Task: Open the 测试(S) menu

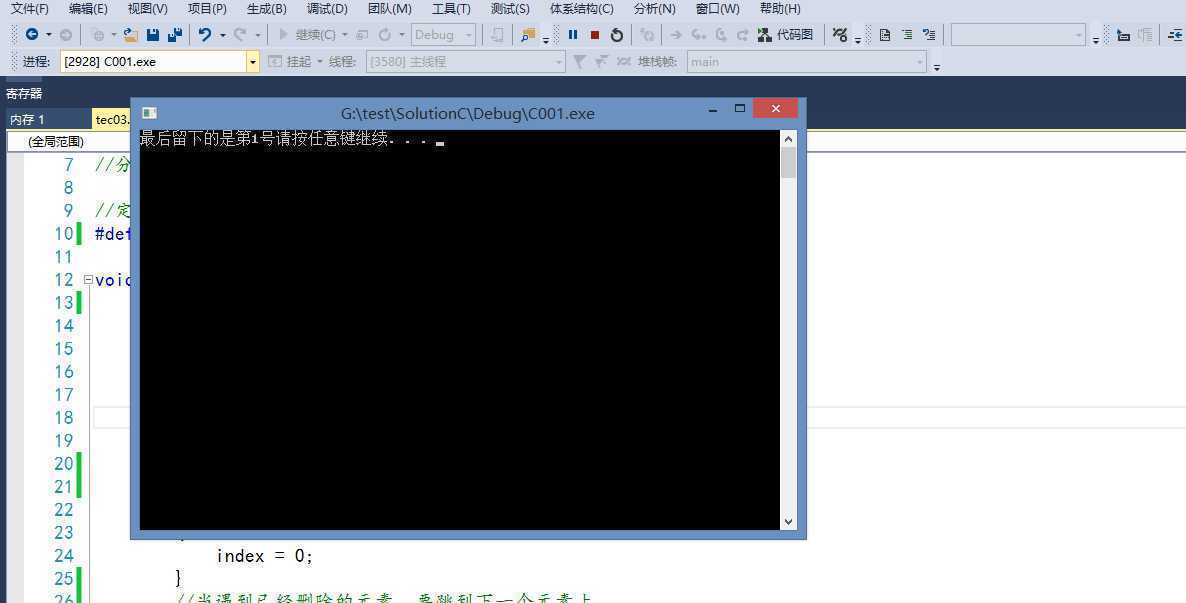Action: coord(510,9)
